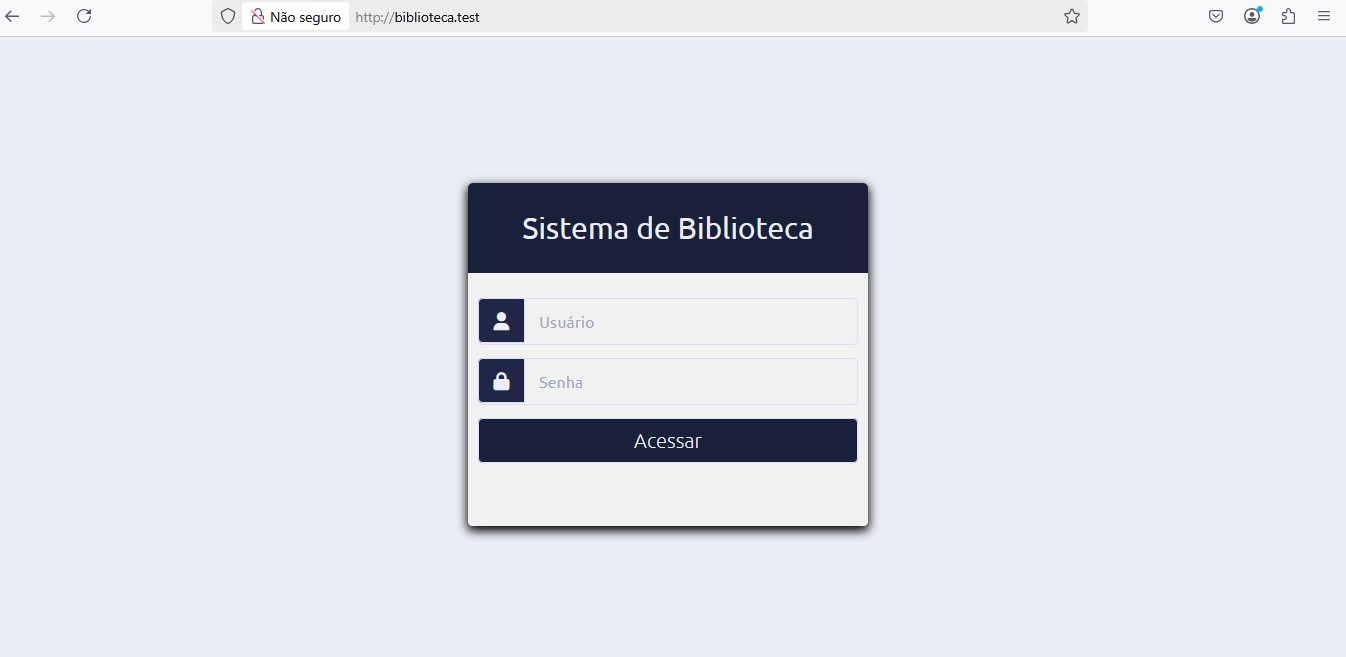This screenshot has width=1346, height=657.
Task: Click the user silhouette icon beside Usuário
Action: 502,321
